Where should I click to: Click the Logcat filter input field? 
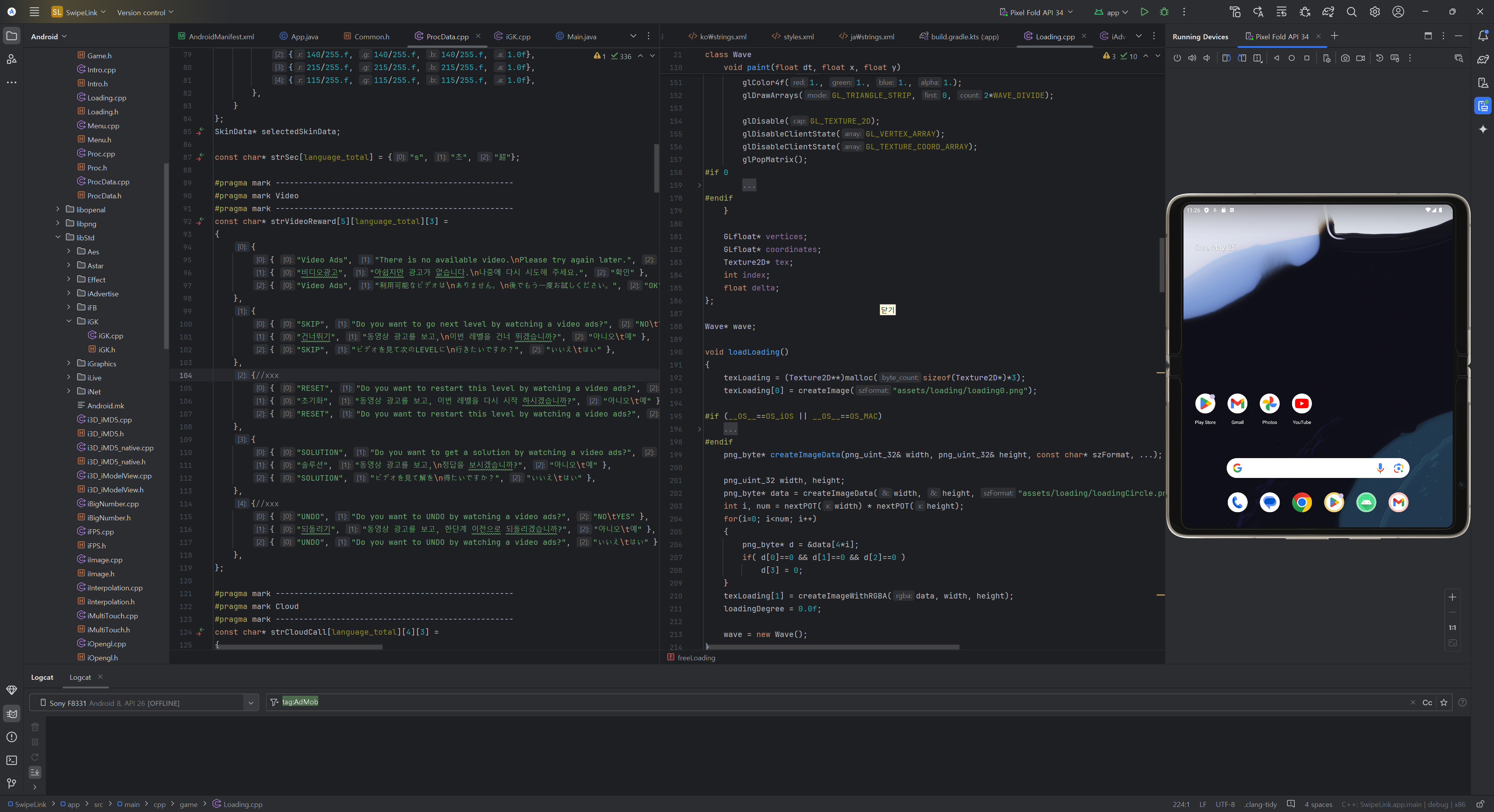(x=812, y=702)
